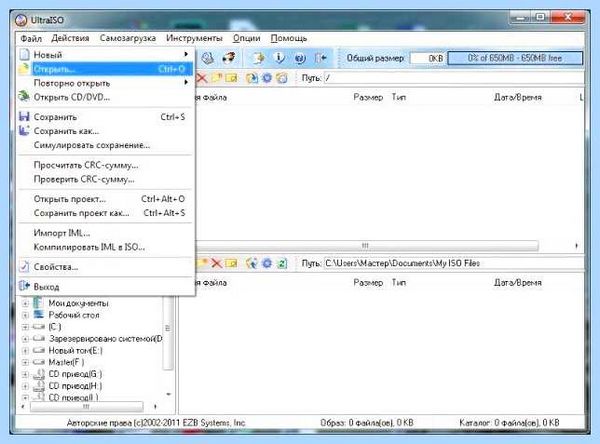This screenshot has width=600, height=444.
Task: Click the blue gear icon in the upper pane toolbar
Action: (267, 78)
